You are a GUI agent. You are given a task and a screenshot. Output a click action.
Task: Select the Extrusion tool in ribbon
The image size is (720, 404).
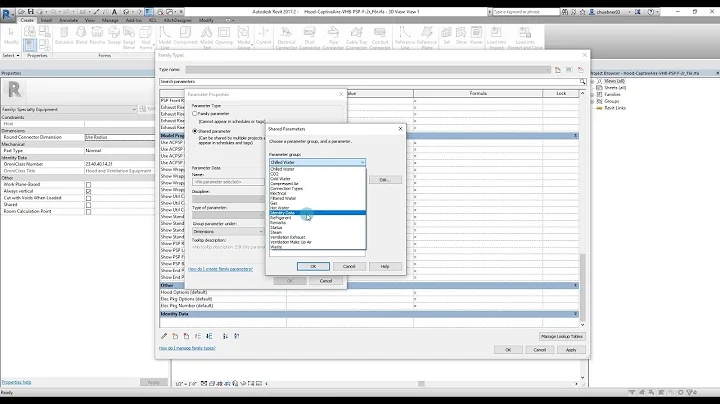pyautogui.click(x=64, y=36)
